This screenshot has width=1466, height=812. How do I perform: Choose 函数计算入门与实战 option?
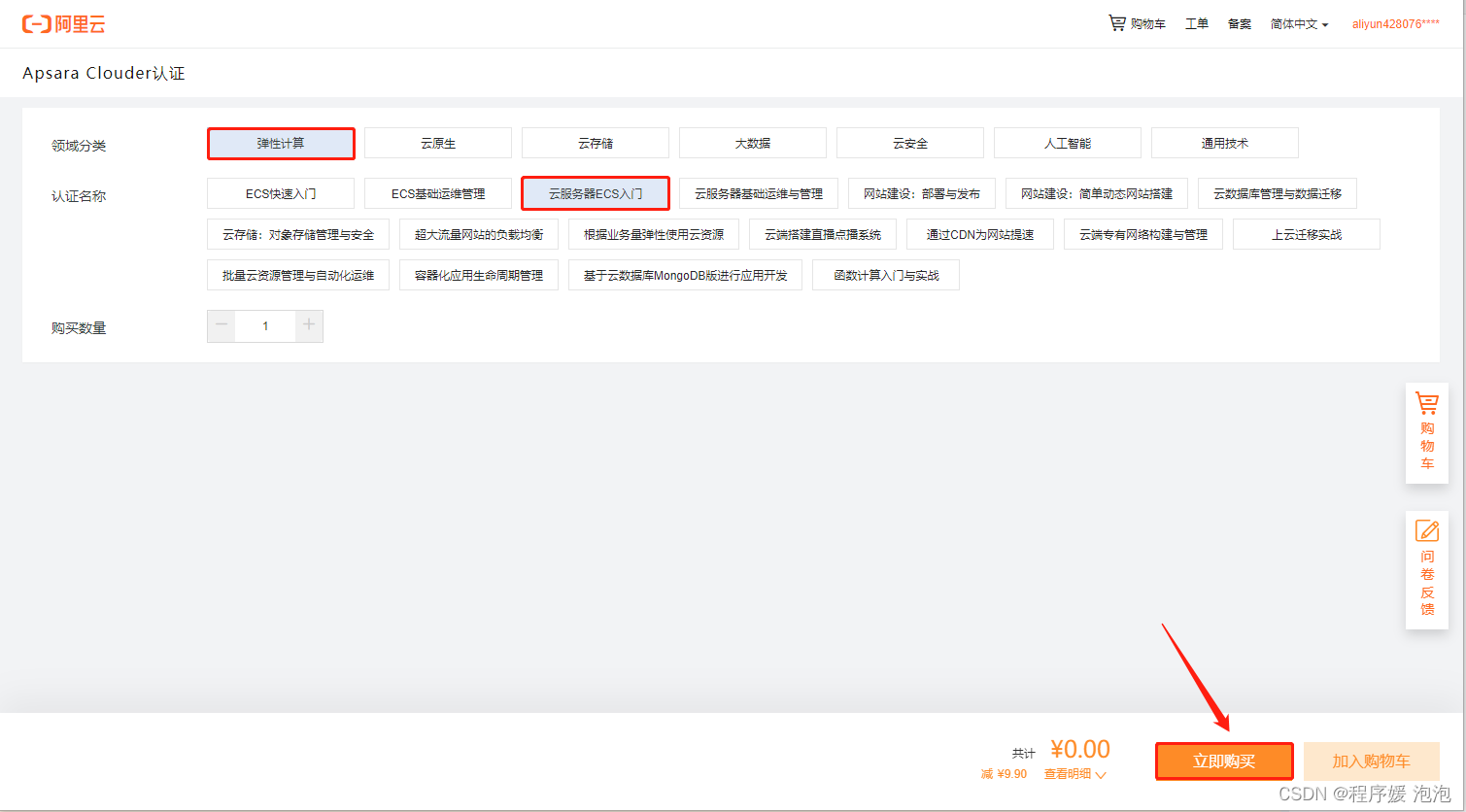[x=887, y=275]
